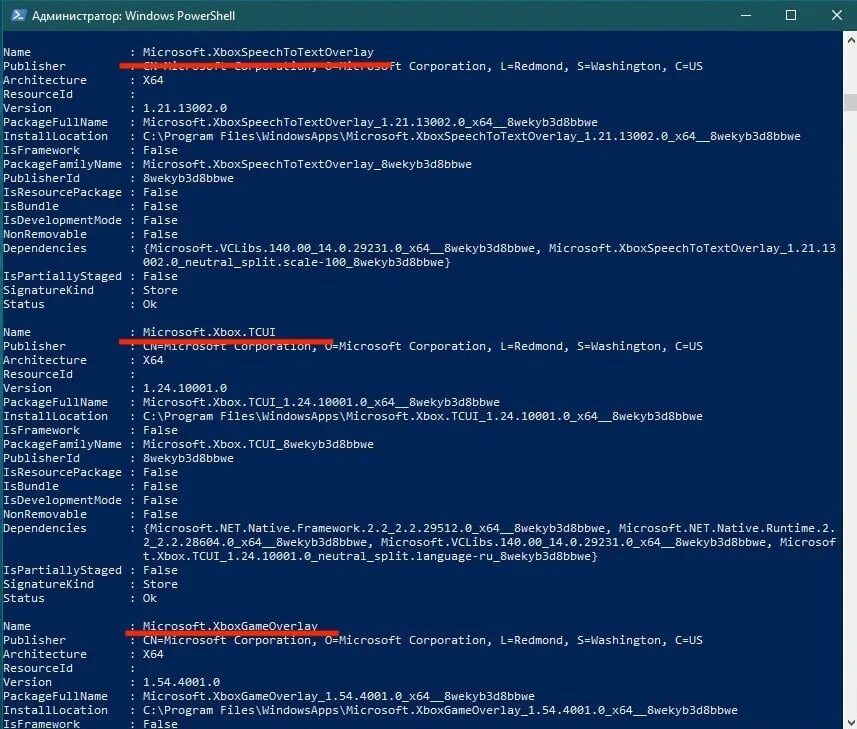Click PublisherId 8wekyb3d8bbwe under Xbox.TCUI

click(188, 458)
